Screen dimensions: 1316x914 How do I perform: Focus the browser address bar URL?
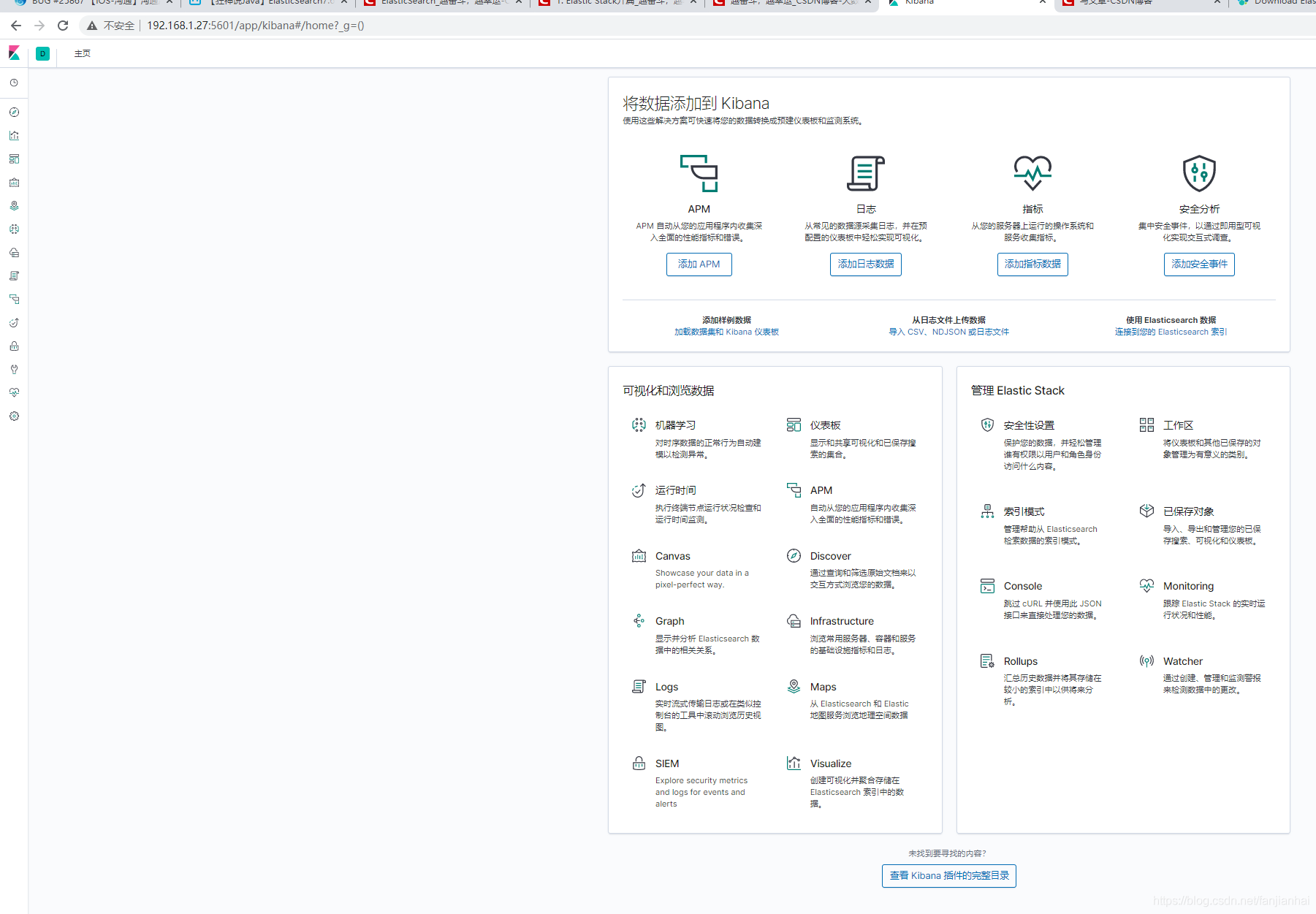point(256,26)
